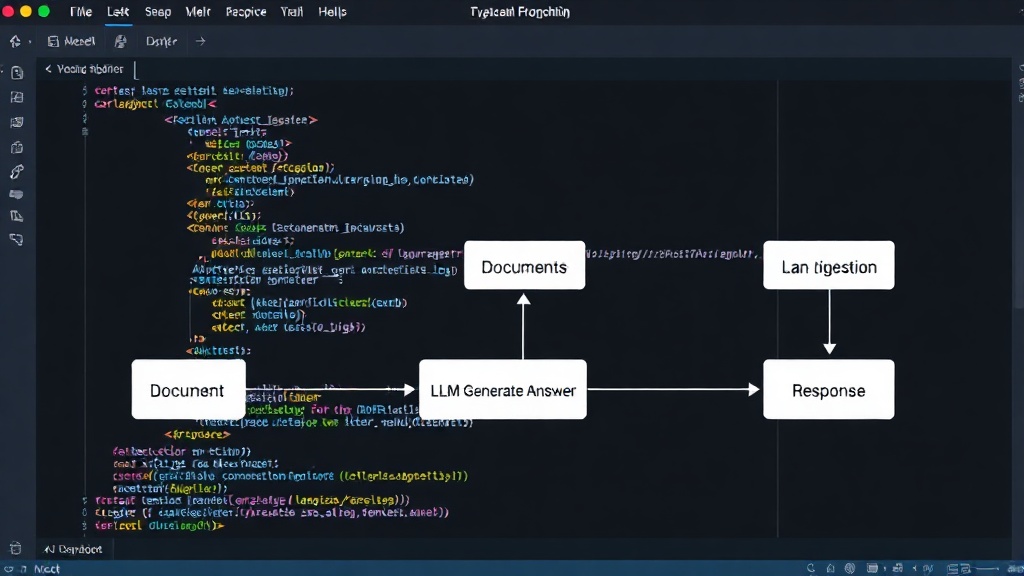Click the far-right status bar icon

click(x=1016, y=569)
